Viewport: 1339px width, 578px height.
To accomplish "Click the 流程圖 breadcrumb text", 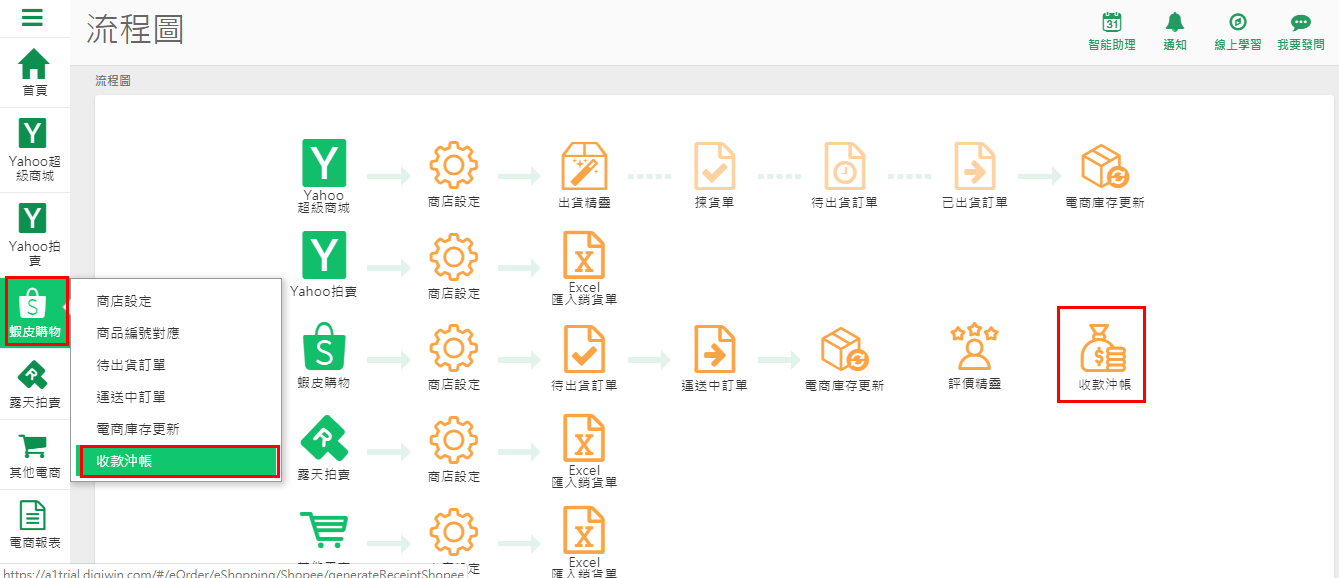I will [113, 81].
